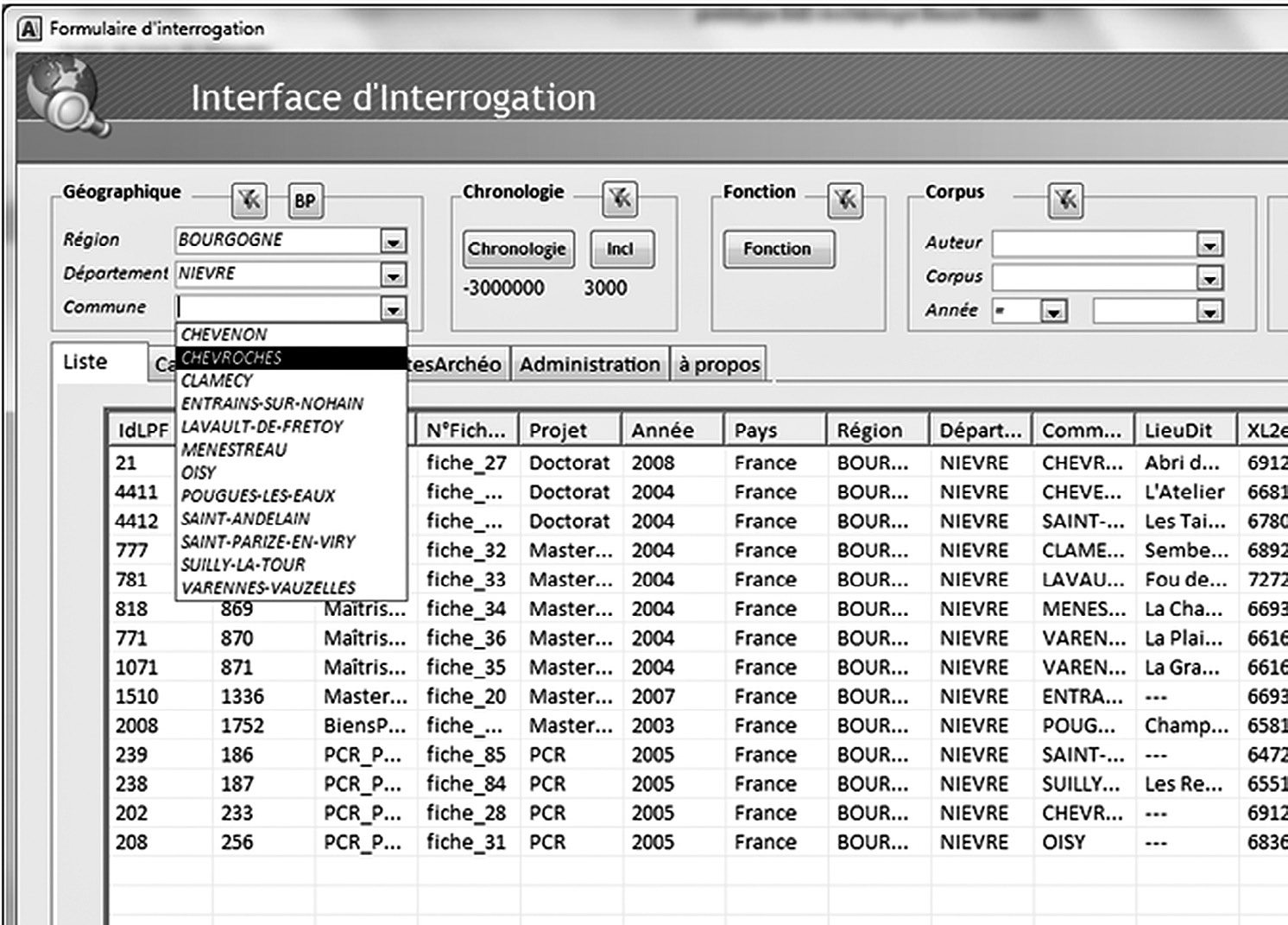The image size is (1288, 925).
Task: Focus the Commune input field
Action: [278, 307]
